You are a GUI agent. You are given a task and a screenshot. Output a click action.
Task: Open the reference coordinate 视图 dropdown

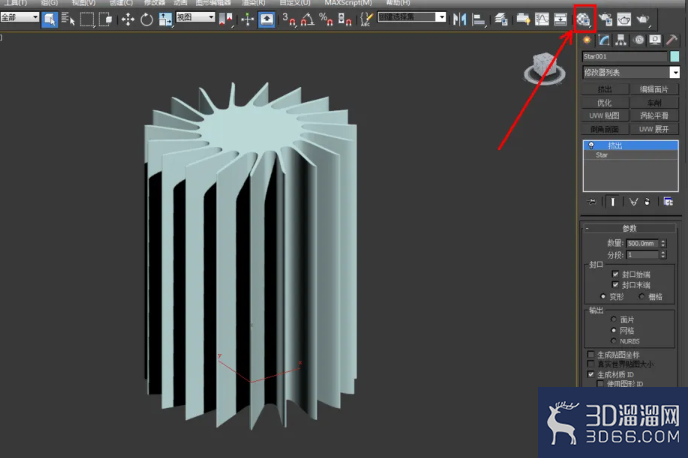(196, 17)
